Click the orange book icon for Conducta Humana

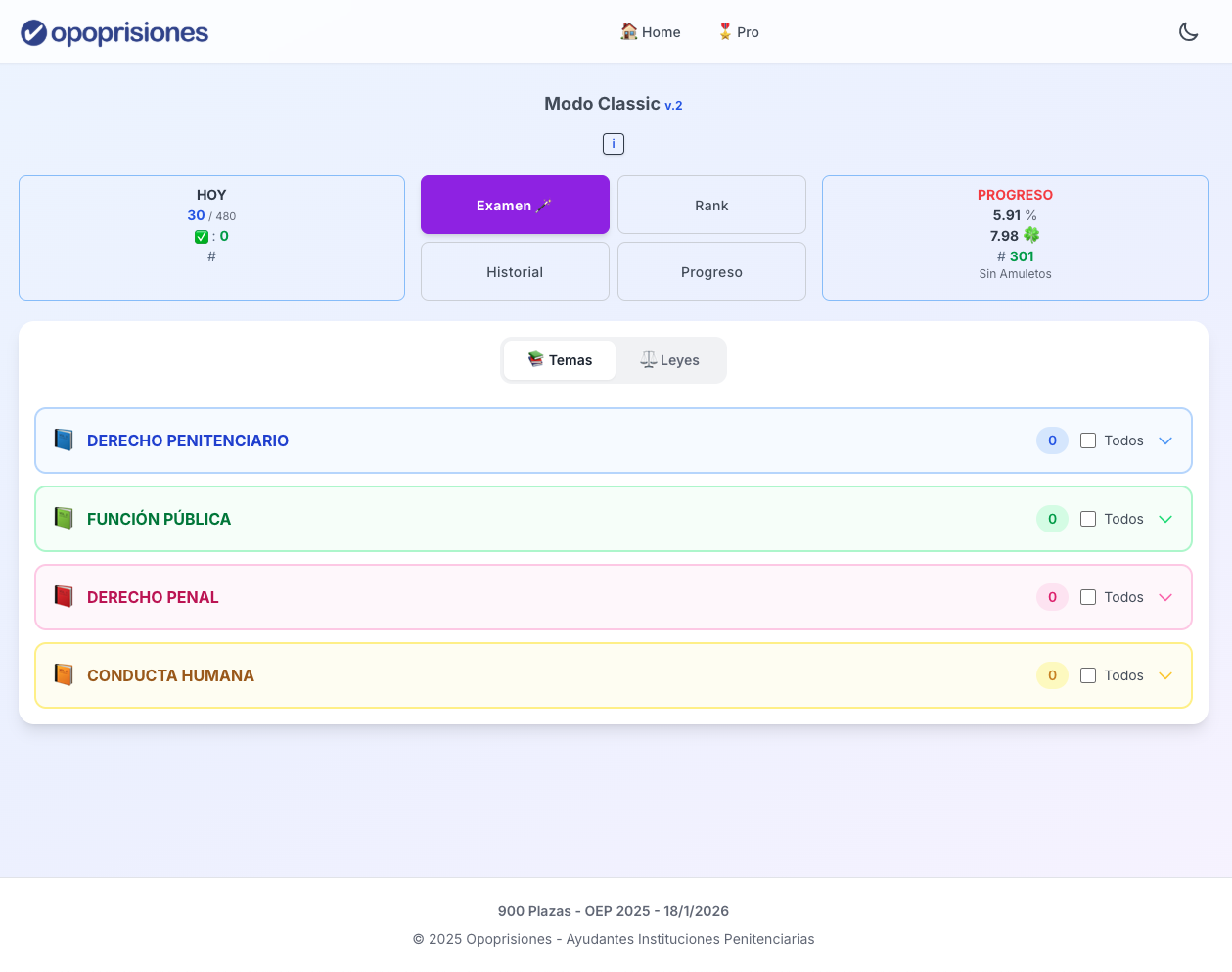64,674
